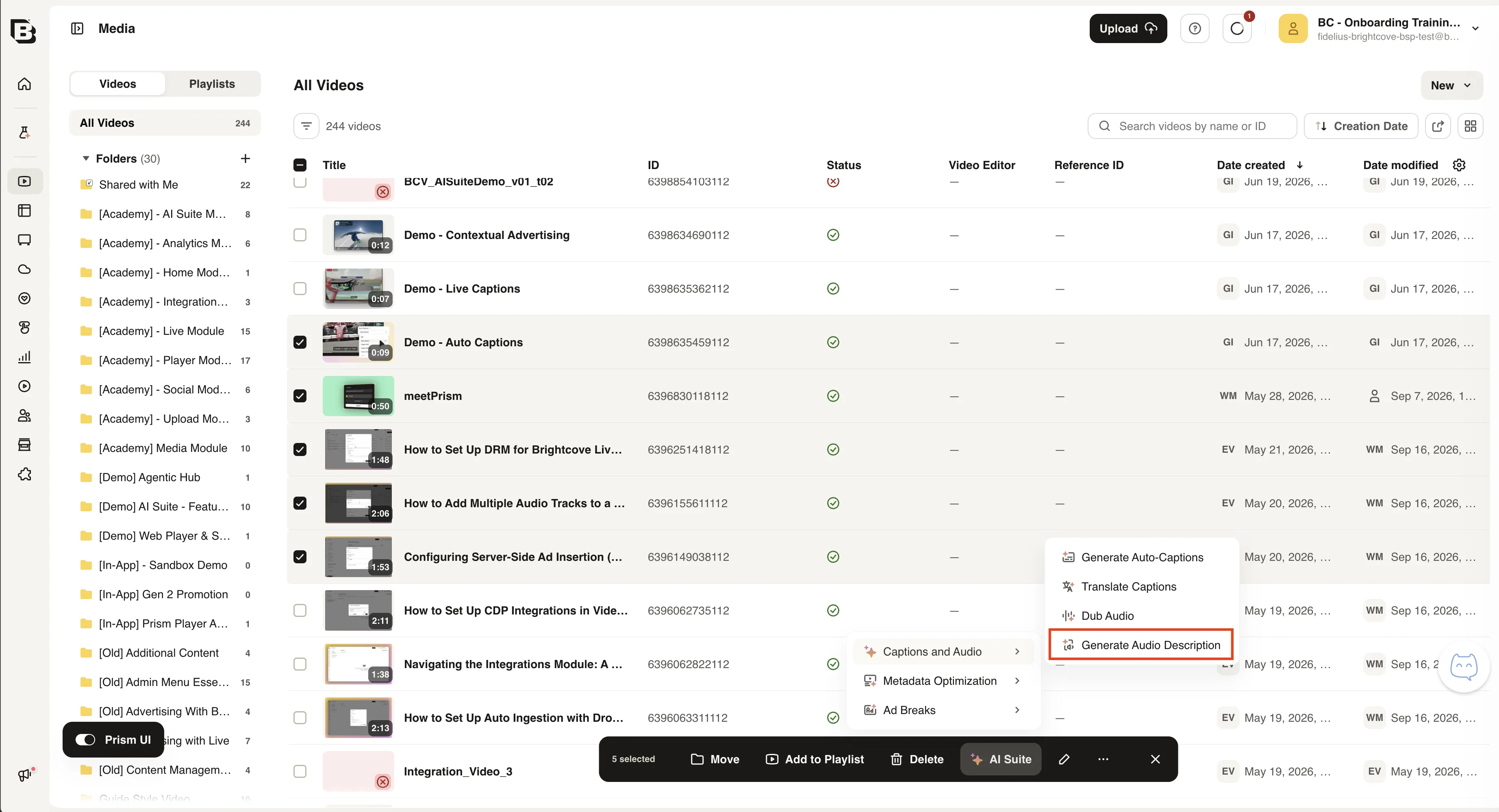Collapse sidebar panel icon beside Media
This screenshot has width=1499, height=812.
[x=77, y=28]
